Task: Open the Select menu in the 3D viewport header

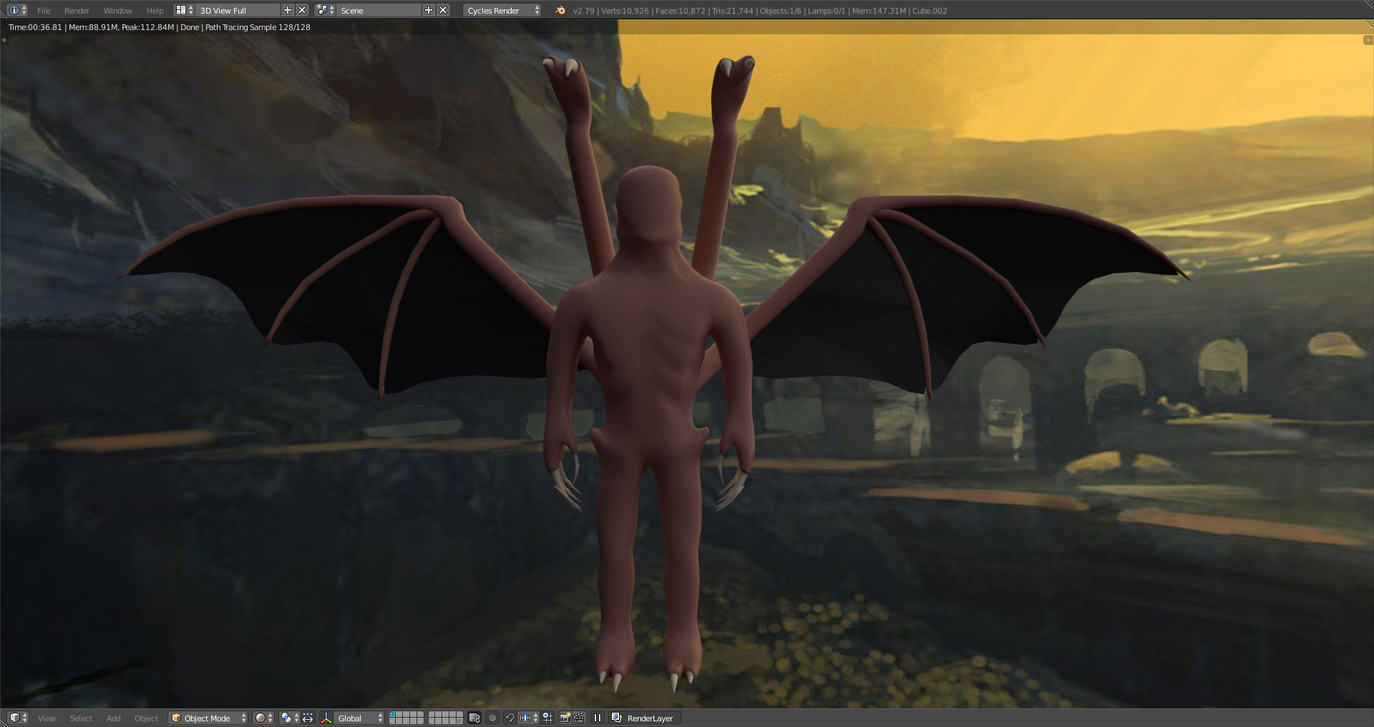Action: coord(81,718)
